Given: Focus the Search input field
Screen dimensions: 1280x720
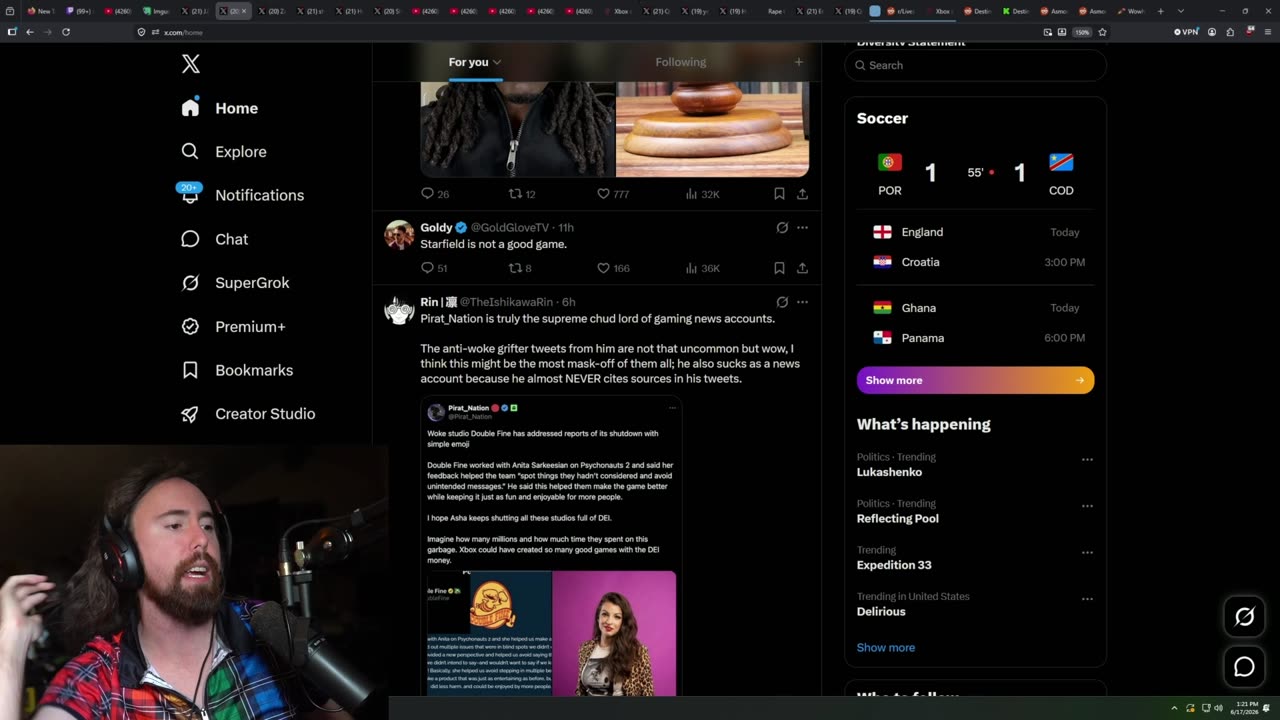Looking at the screenshot, I should pyautogui.click(x=975, y=65).
